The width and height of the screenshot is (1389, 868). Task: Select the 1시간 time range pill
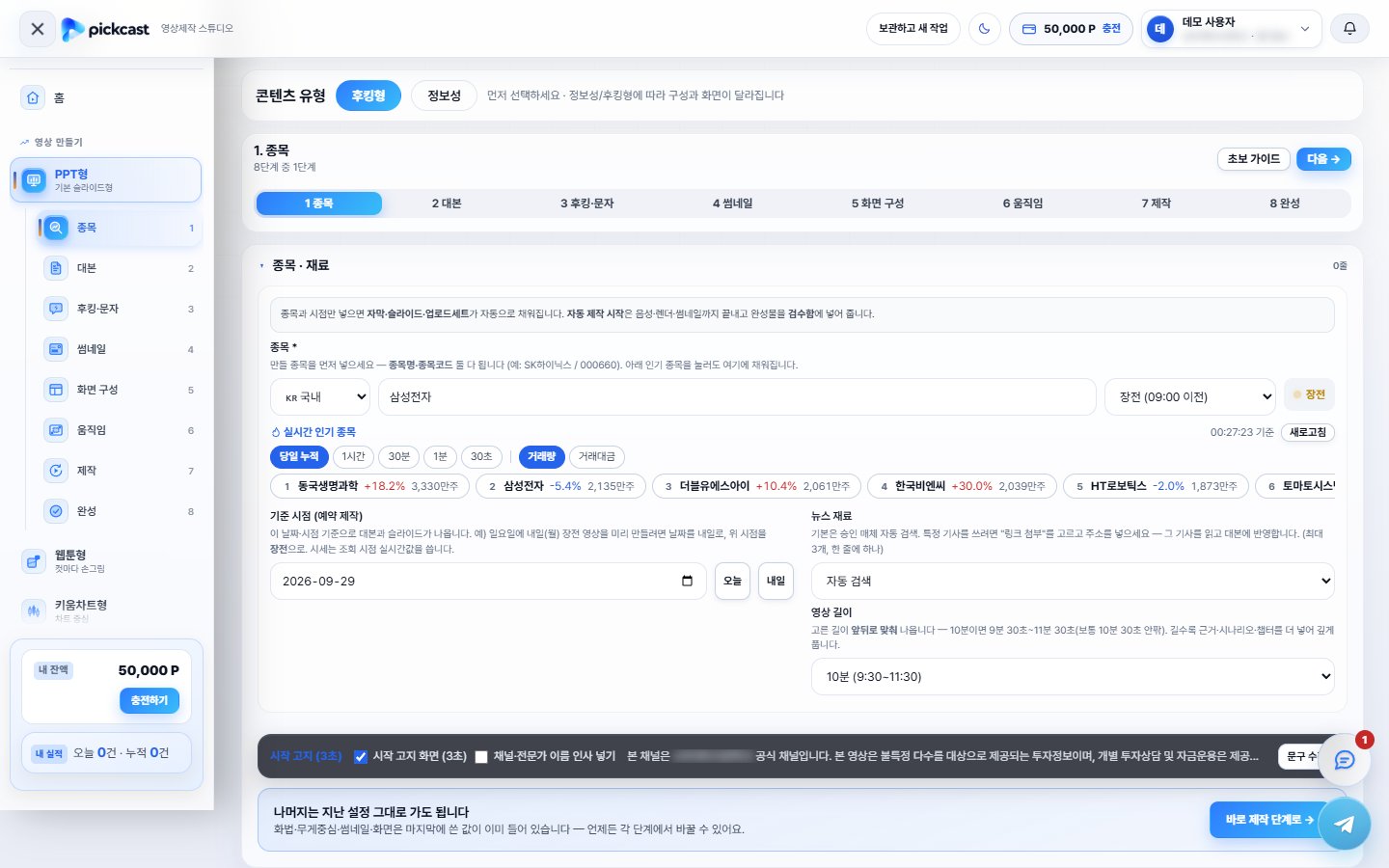click(x=354, y=456)
